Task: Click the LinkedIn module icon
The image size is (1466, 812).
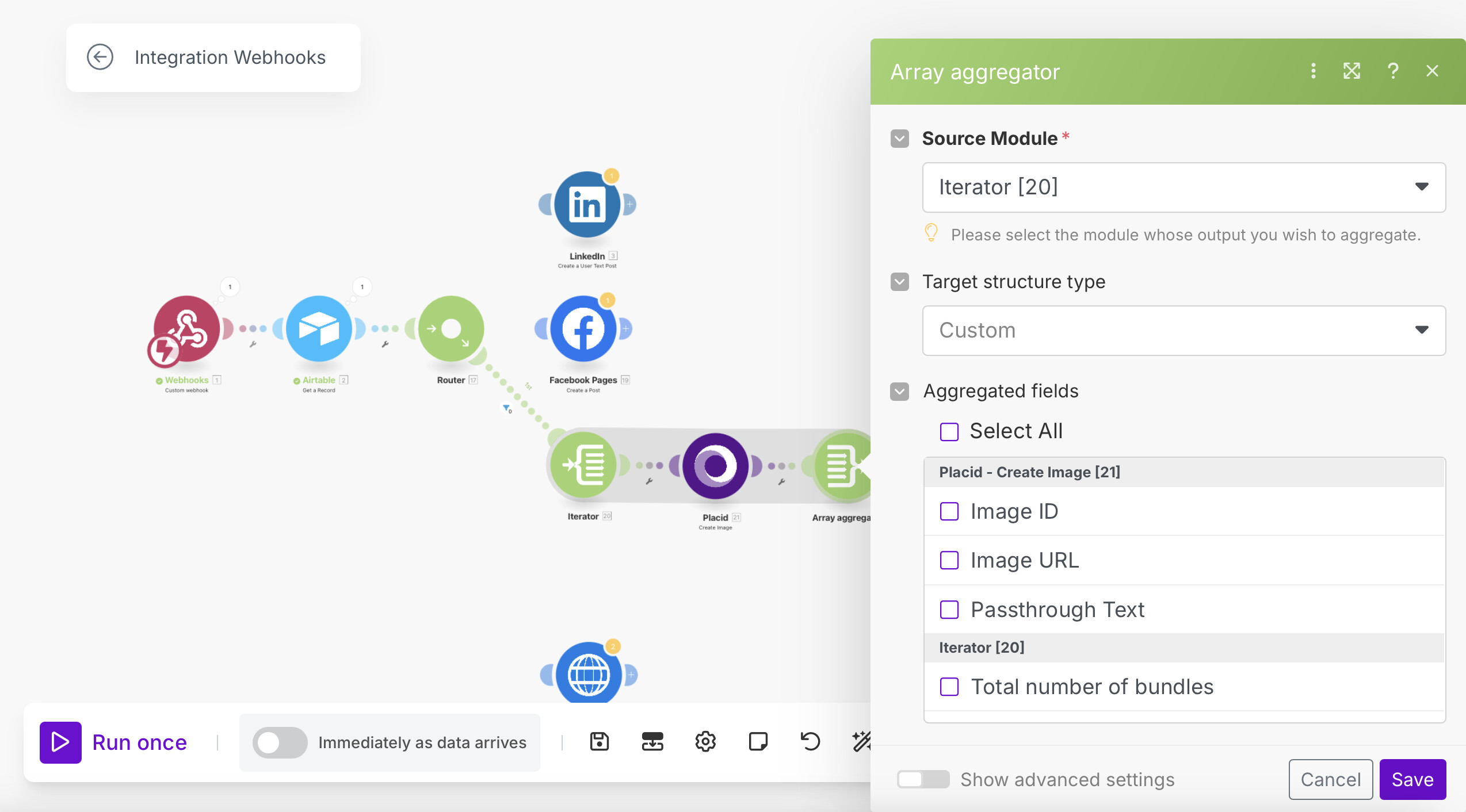Action: (x=586, y=205)
